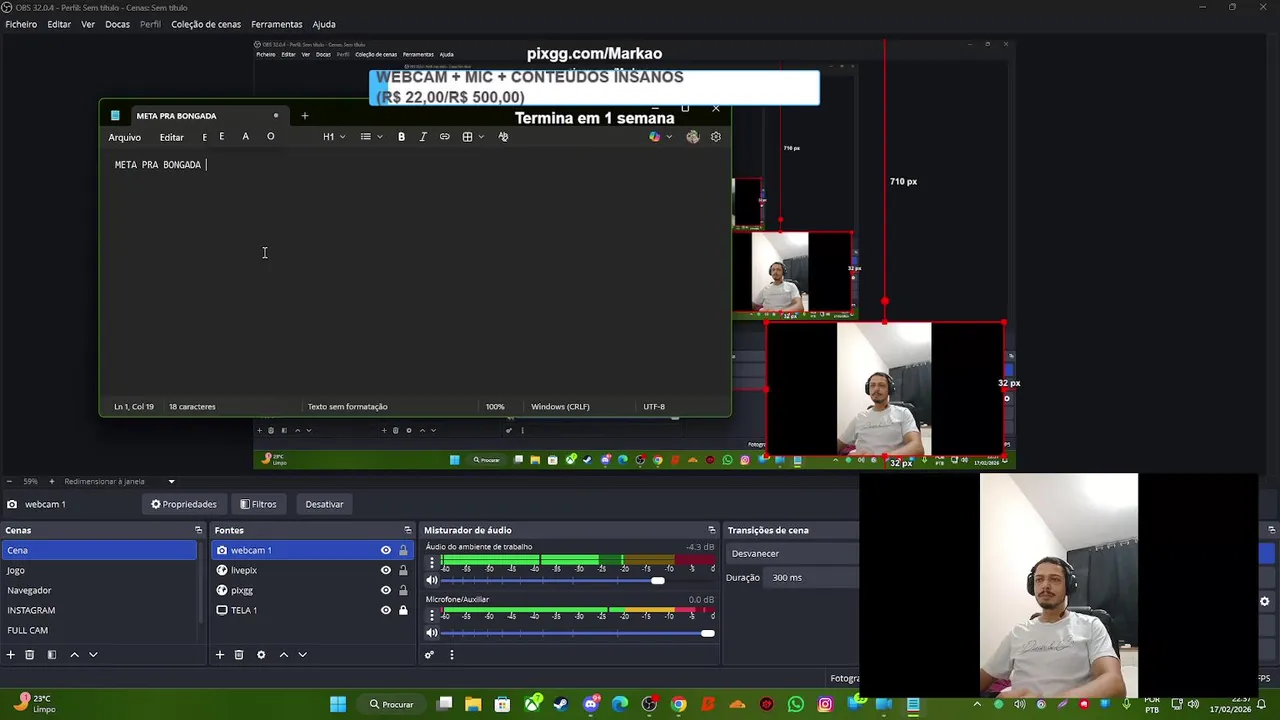1280x720 pixels.
Task: Move the selected scene up
Action: [x=74, y=655]
